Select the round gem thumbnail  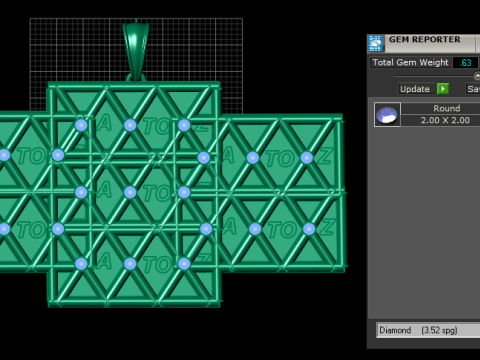(x=387, y=115)
